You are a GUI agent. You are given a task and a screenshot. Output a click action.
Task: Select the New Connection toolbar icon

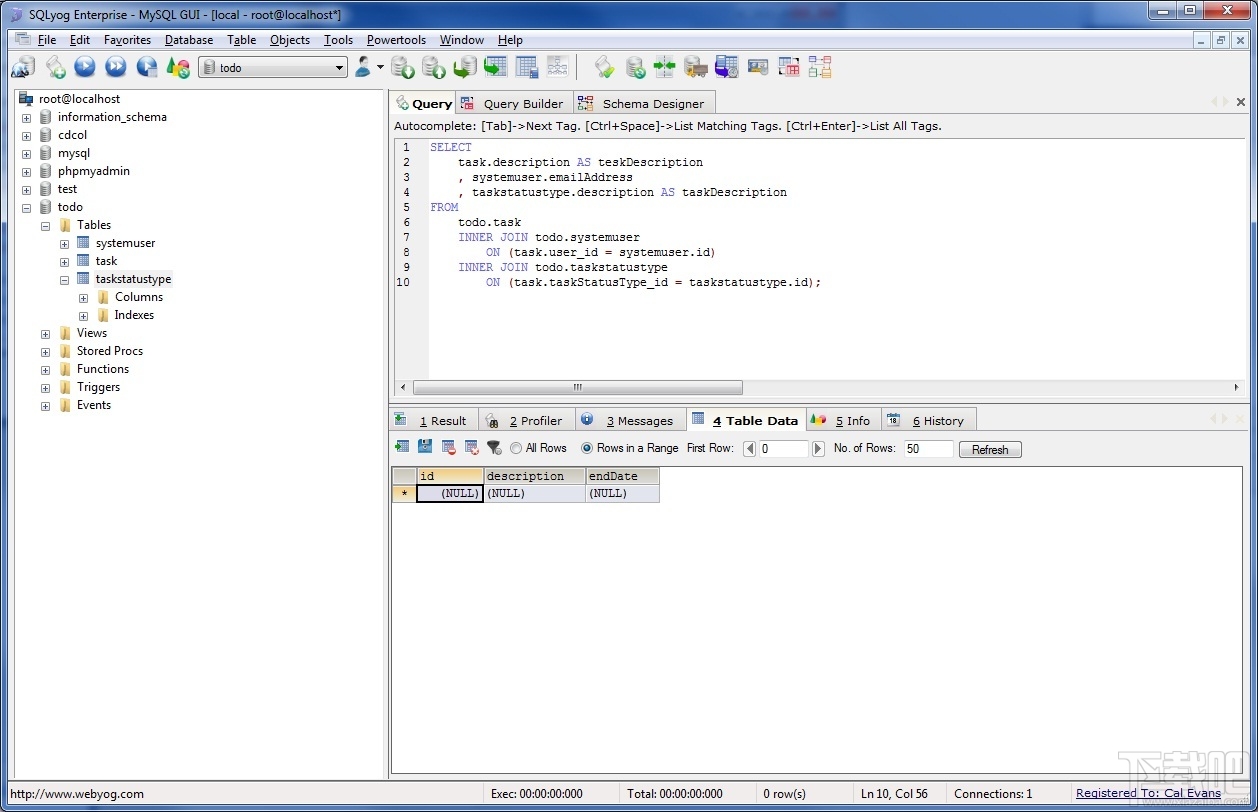(23, 67)
